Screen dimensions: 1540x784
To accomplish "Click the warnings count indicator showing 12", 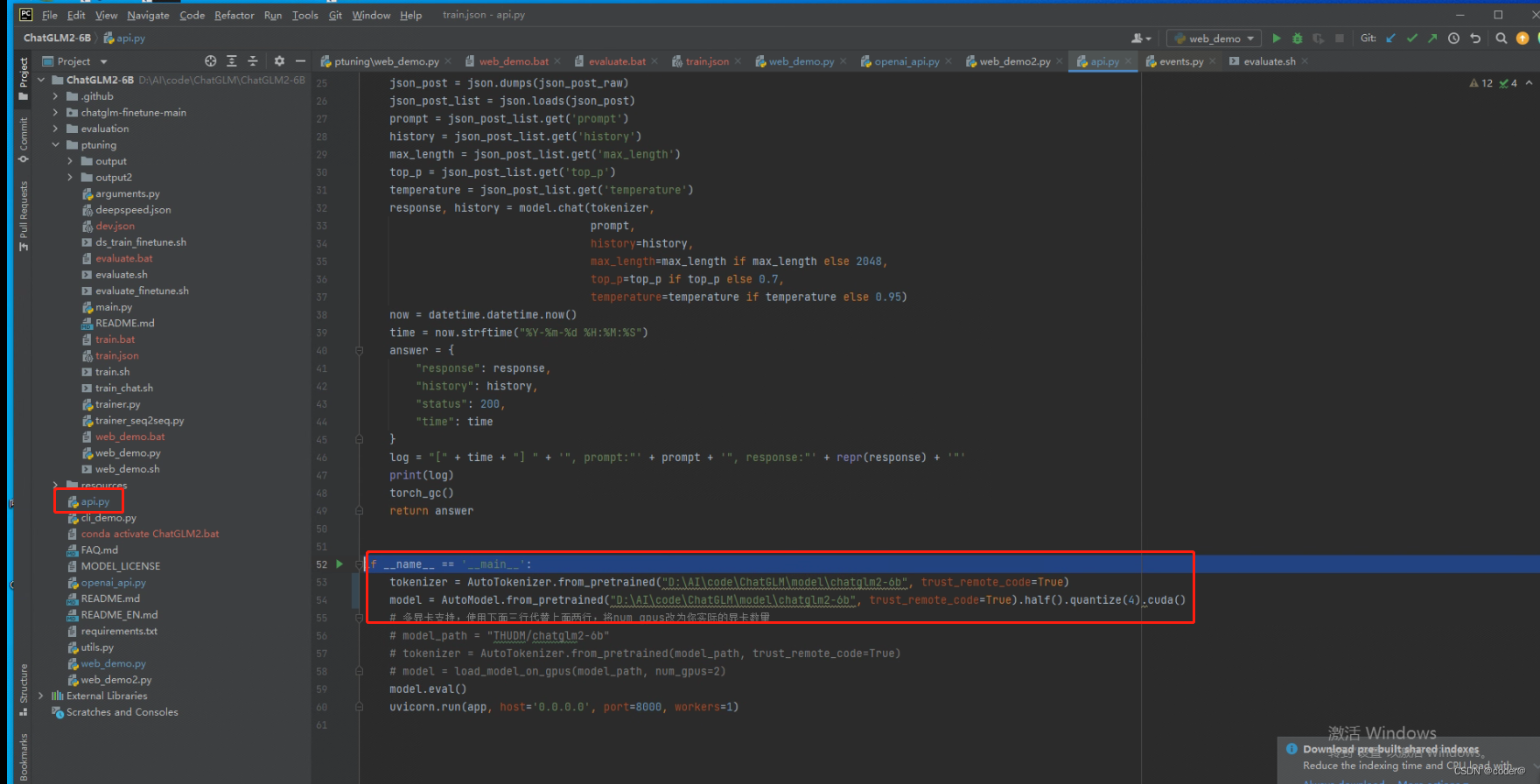I will click(x=1481, y=83).
